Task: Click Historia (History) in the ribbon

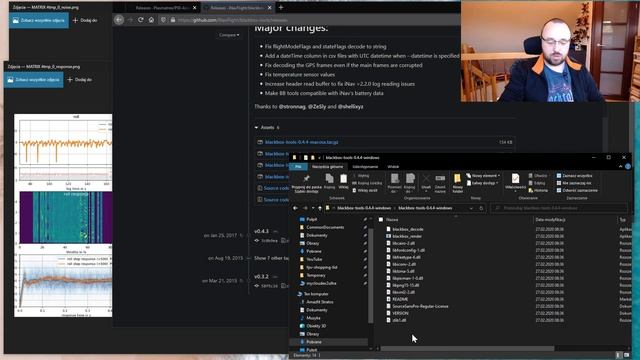Action: 538,190
